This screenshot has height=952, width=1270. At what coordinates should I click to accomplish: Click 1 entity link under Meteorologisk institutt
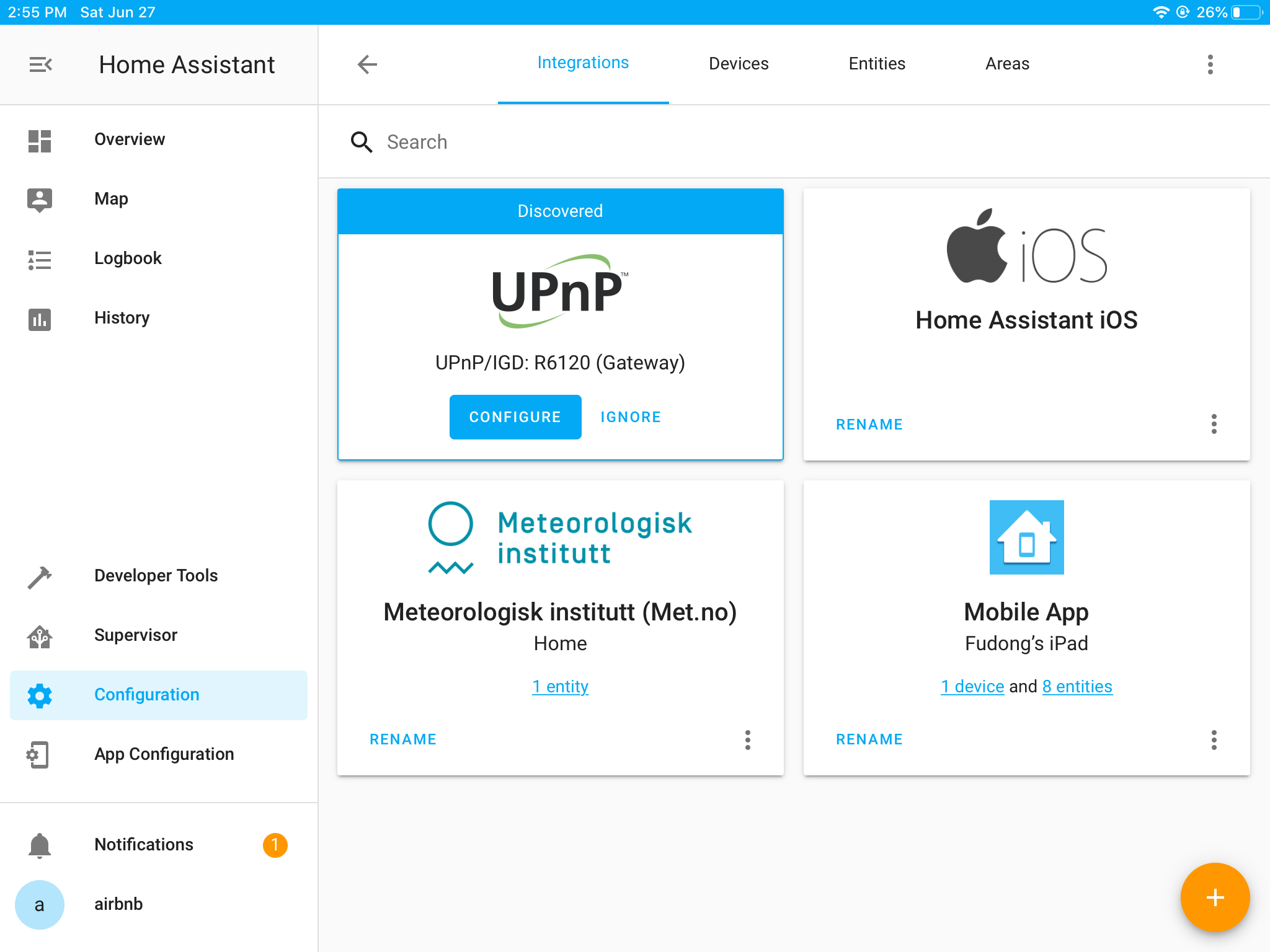(x=559, y=686)
